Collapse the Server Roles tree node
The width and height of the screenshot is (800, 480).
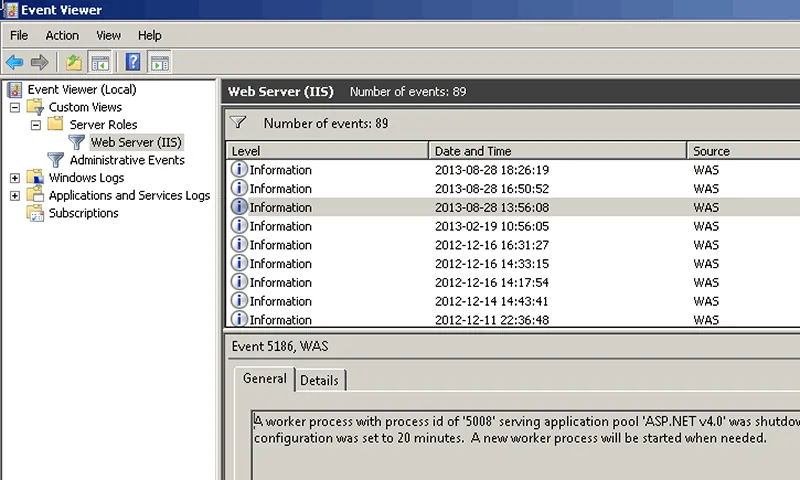coord(36,125)
